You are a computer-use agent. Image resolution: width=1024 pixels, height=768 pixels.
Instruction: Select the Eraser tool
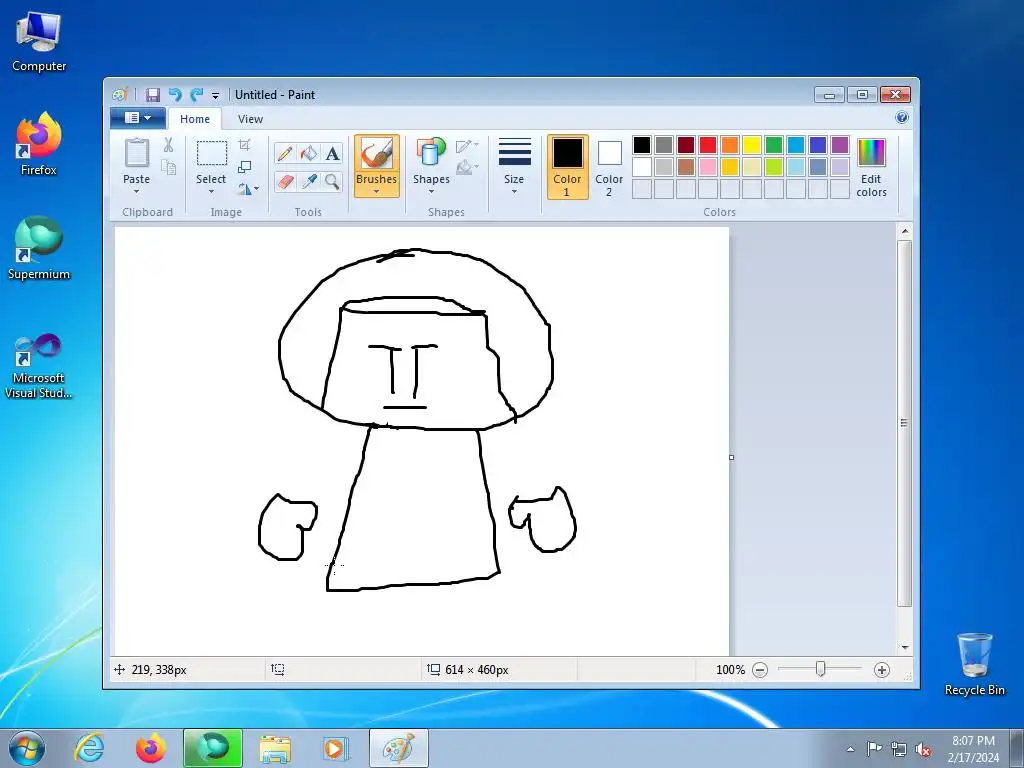(x=285, y=181)
